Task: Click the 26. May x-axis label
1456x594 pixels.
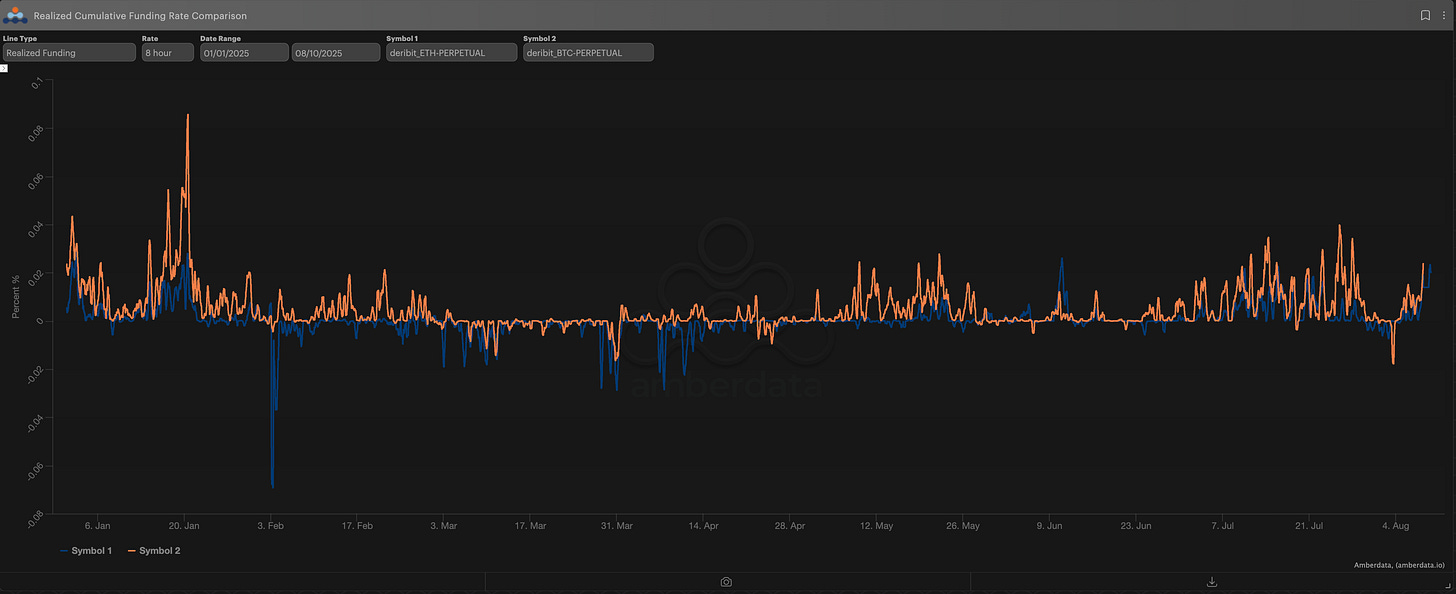Action: (x=963, y=525)
